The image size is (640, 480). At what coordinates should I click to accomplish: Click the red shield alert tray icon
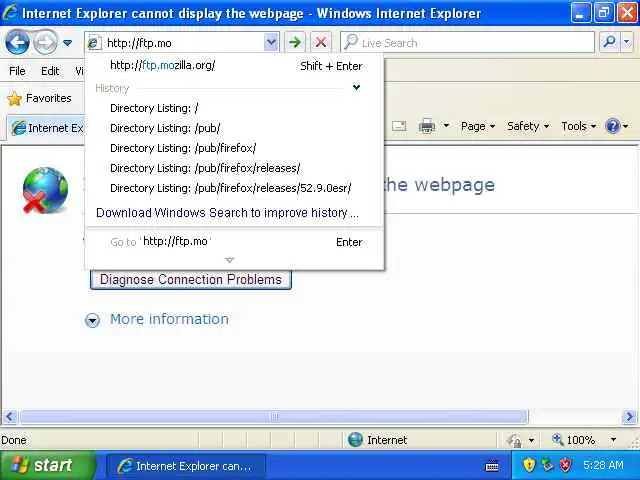point(566,465)
